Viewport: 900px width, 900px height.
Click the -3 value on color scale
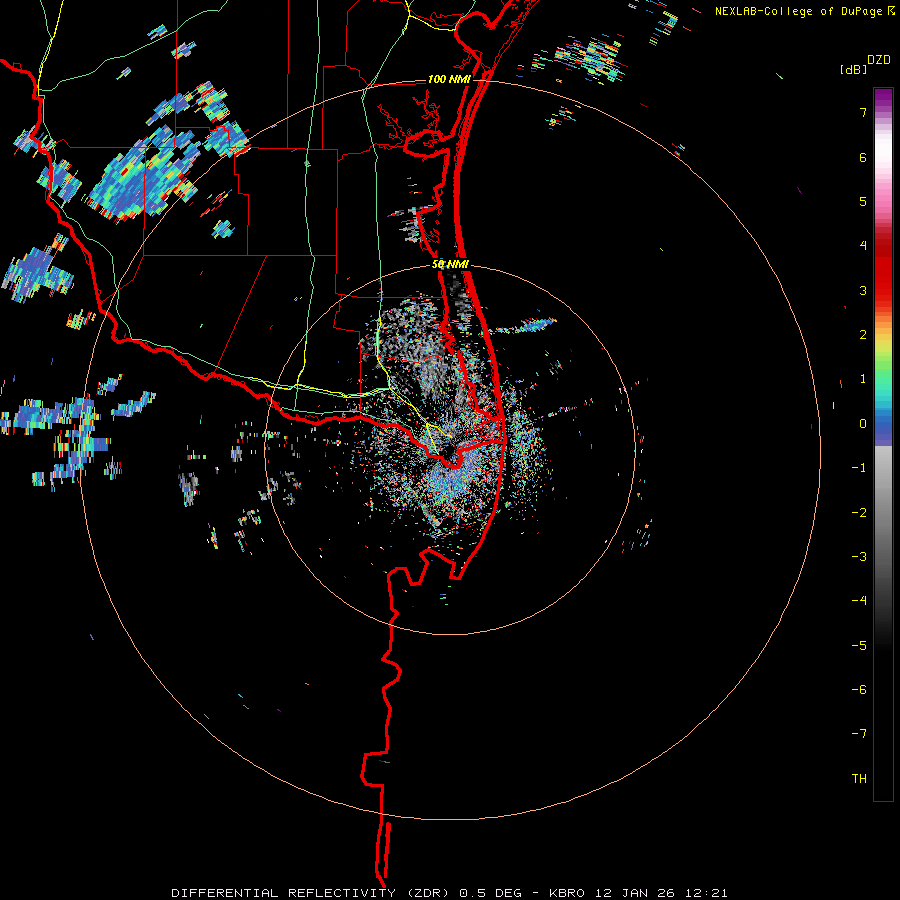click(x=859, y=557)
